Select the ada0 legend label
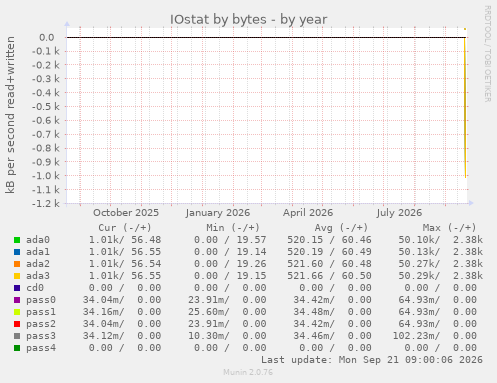 pos(38,240)
